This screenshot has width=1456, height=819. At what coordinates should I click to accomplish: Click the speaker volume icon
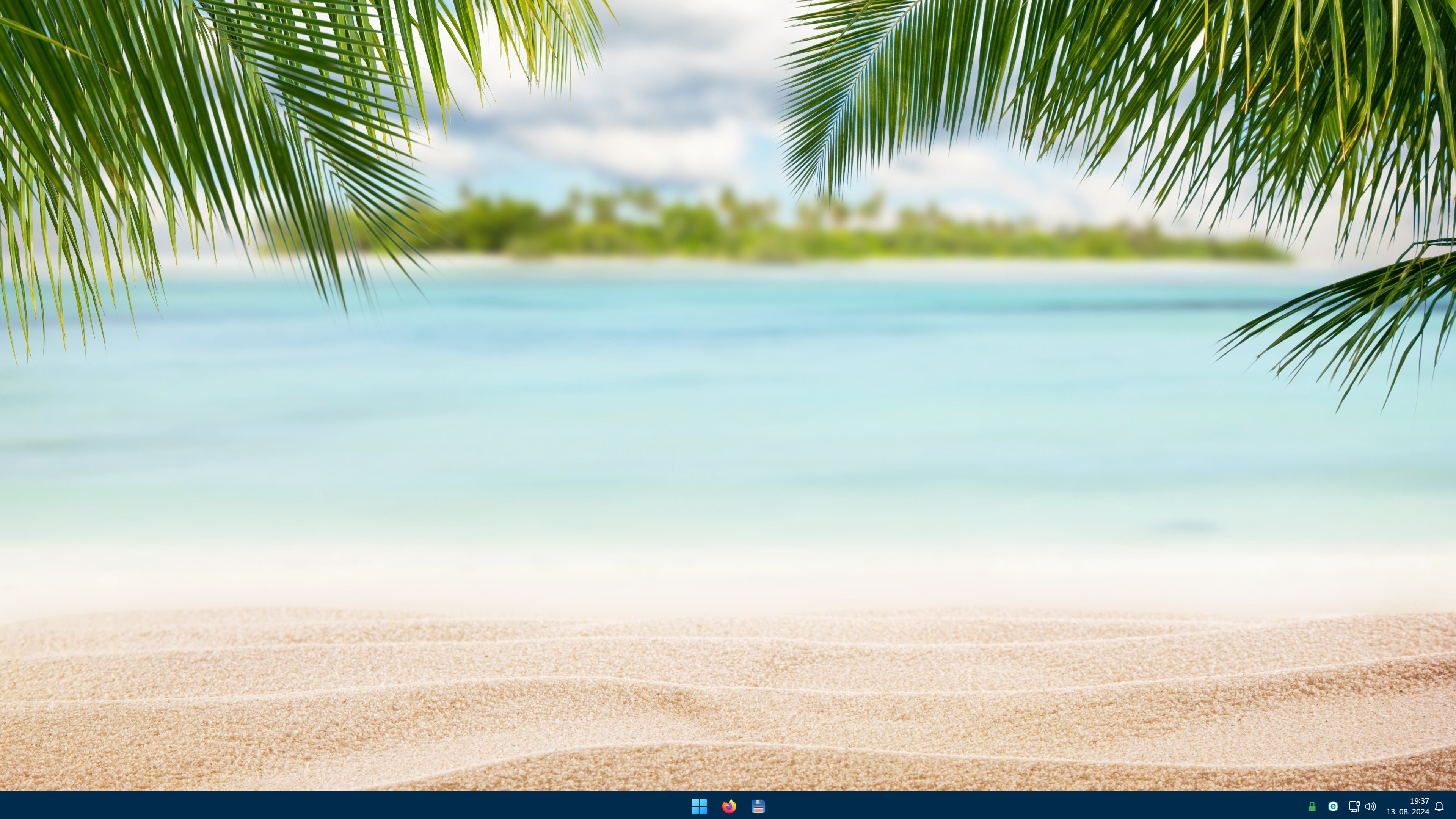pos(1371,806)
